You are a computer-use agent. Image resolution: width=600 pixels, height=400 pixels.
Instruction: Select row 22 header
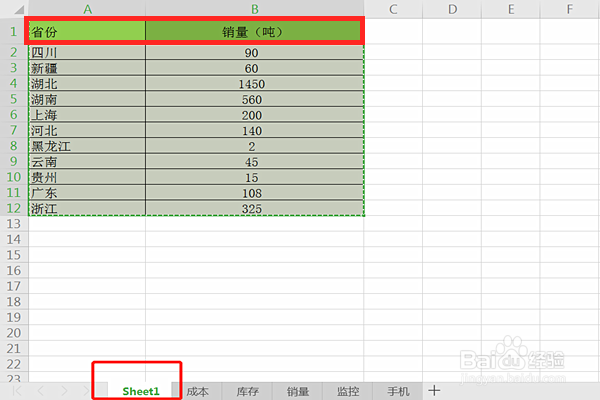(14, 364)
